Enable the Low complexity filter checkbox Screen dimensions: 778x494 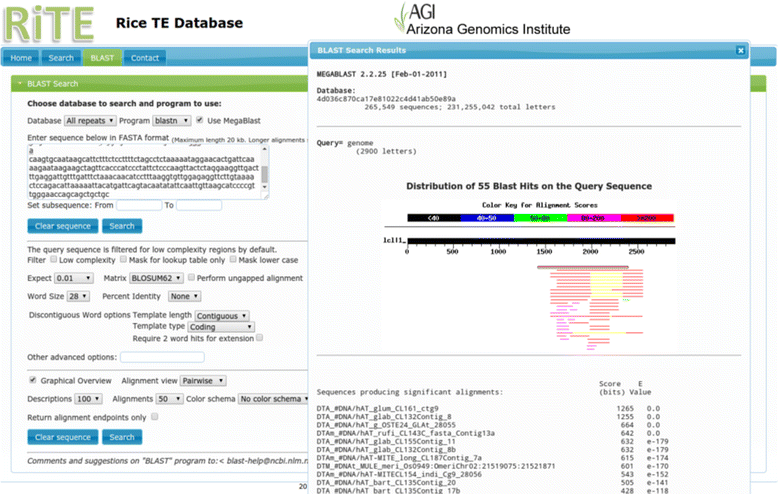coord(53,259)
